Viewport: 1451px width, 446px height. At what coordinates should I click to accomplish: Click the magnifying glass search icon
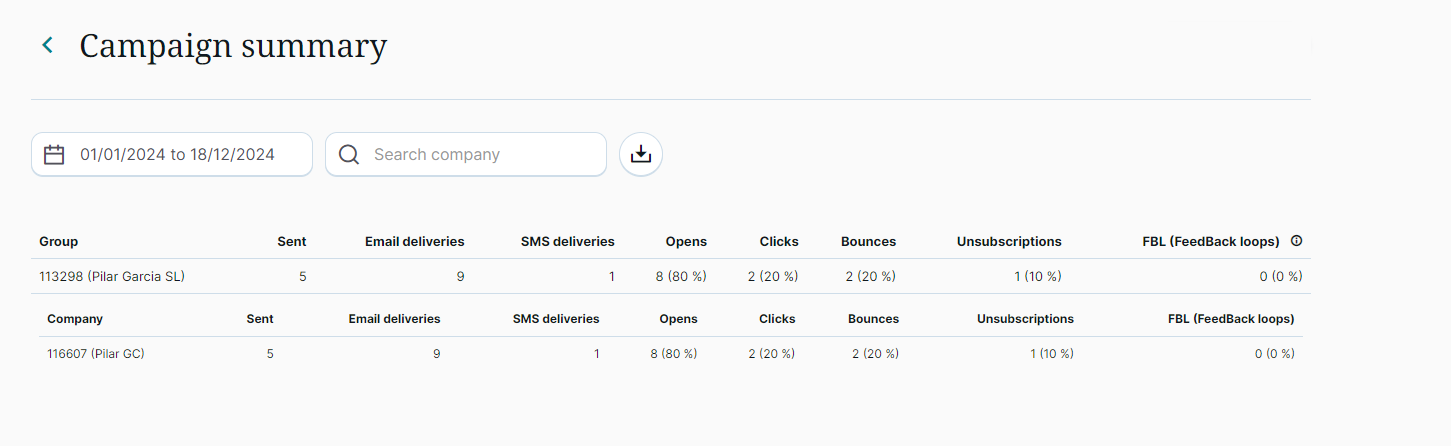pyautogui.click(x=349, y=155)
